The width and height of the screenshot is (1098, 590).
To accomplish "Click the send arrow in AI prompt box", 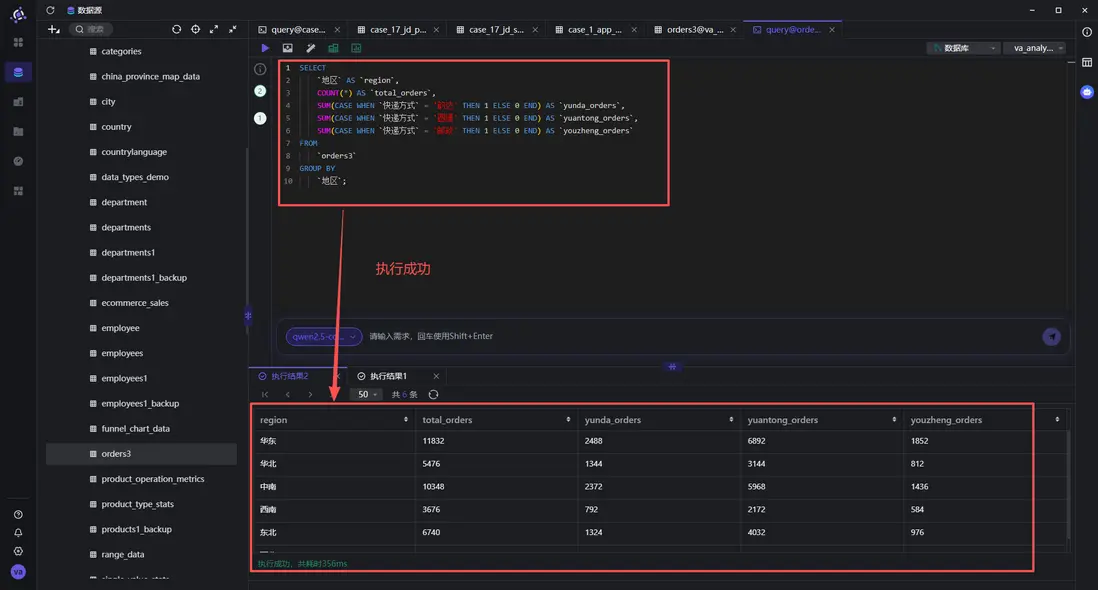I will click(1051, 337).
